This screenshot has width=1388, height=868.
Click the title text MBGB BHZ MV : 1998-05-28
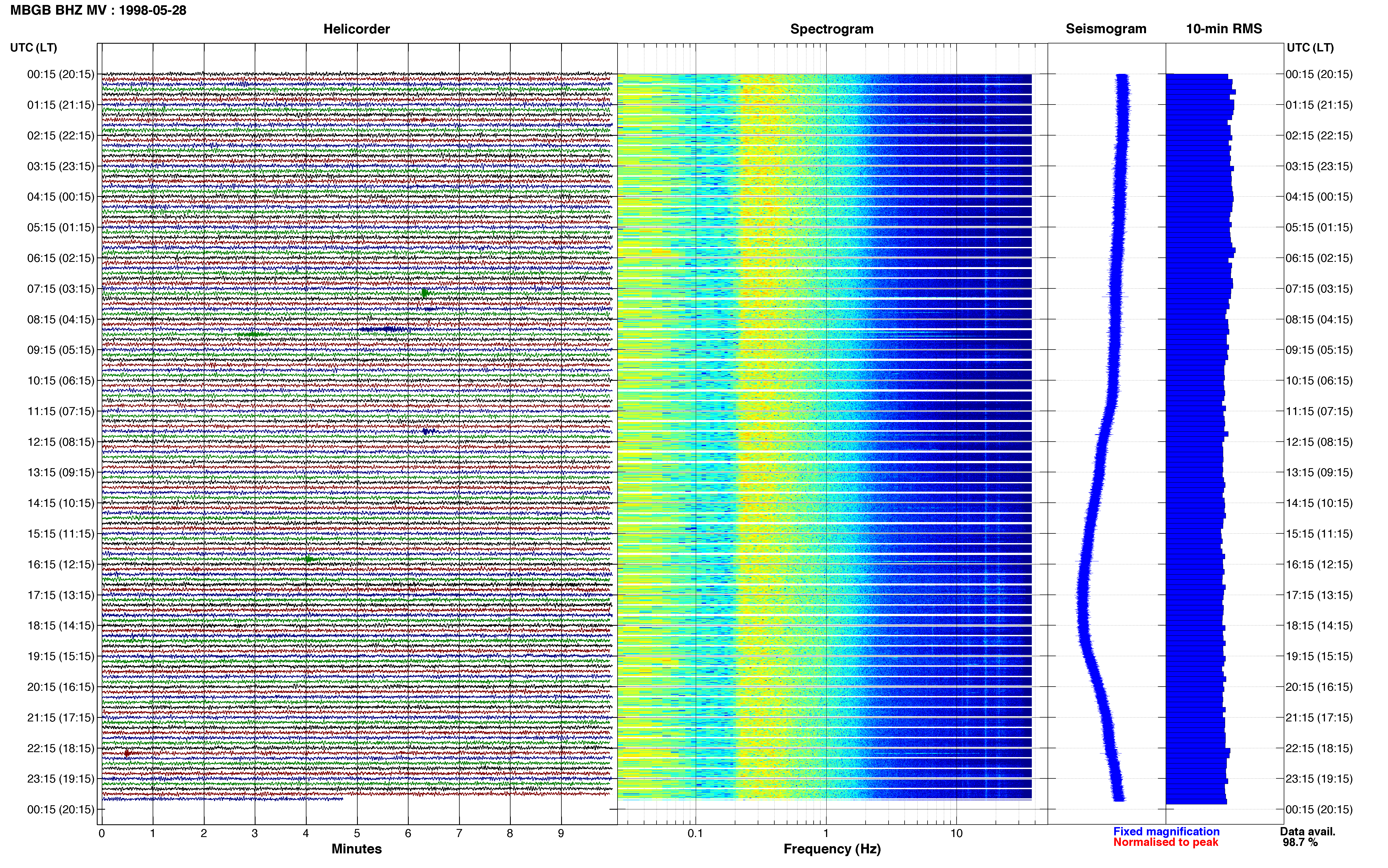point(98,10)
